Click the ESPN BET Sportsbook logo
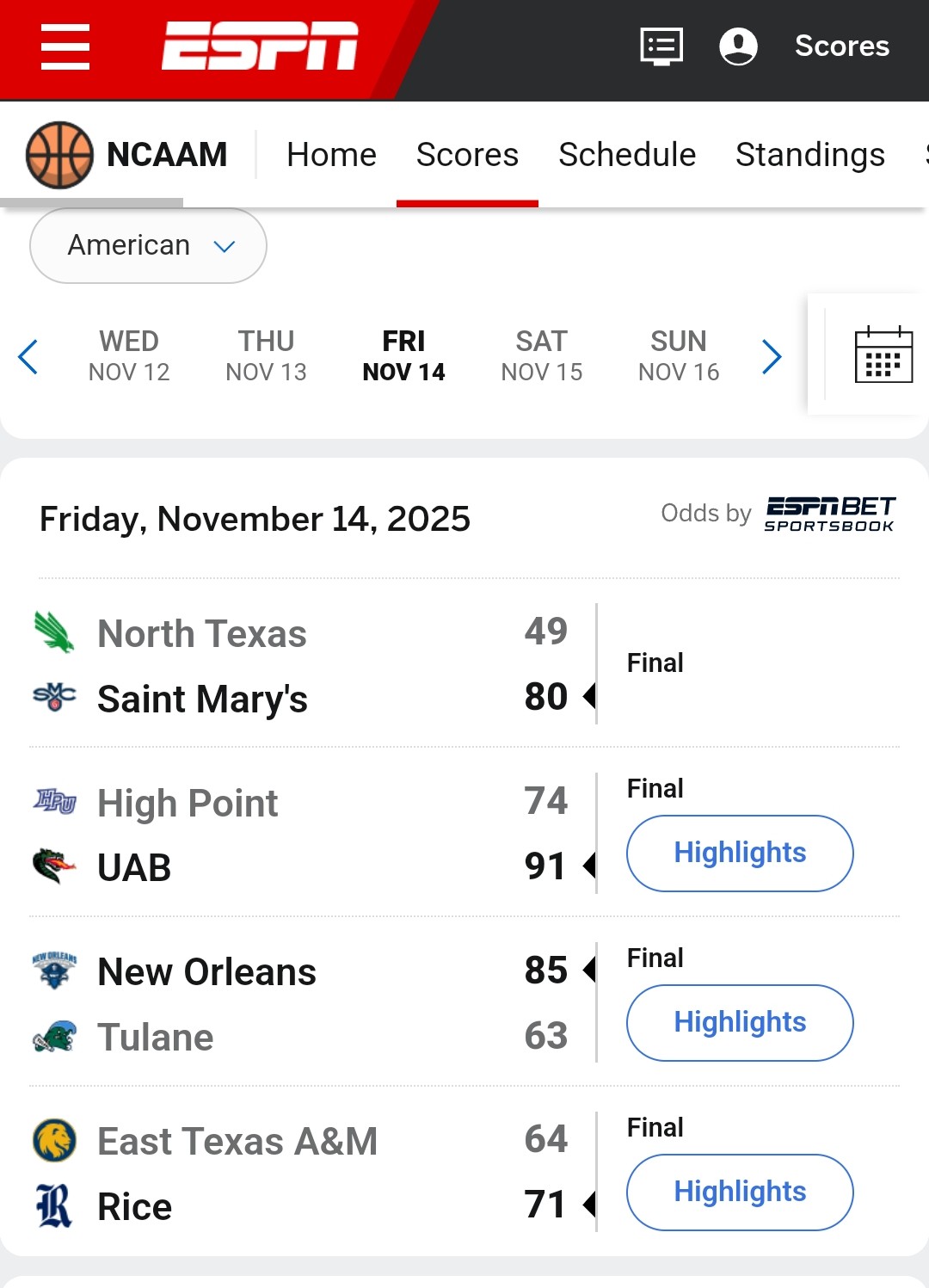This screenshot has width=929, height=1288. (829, 515)
